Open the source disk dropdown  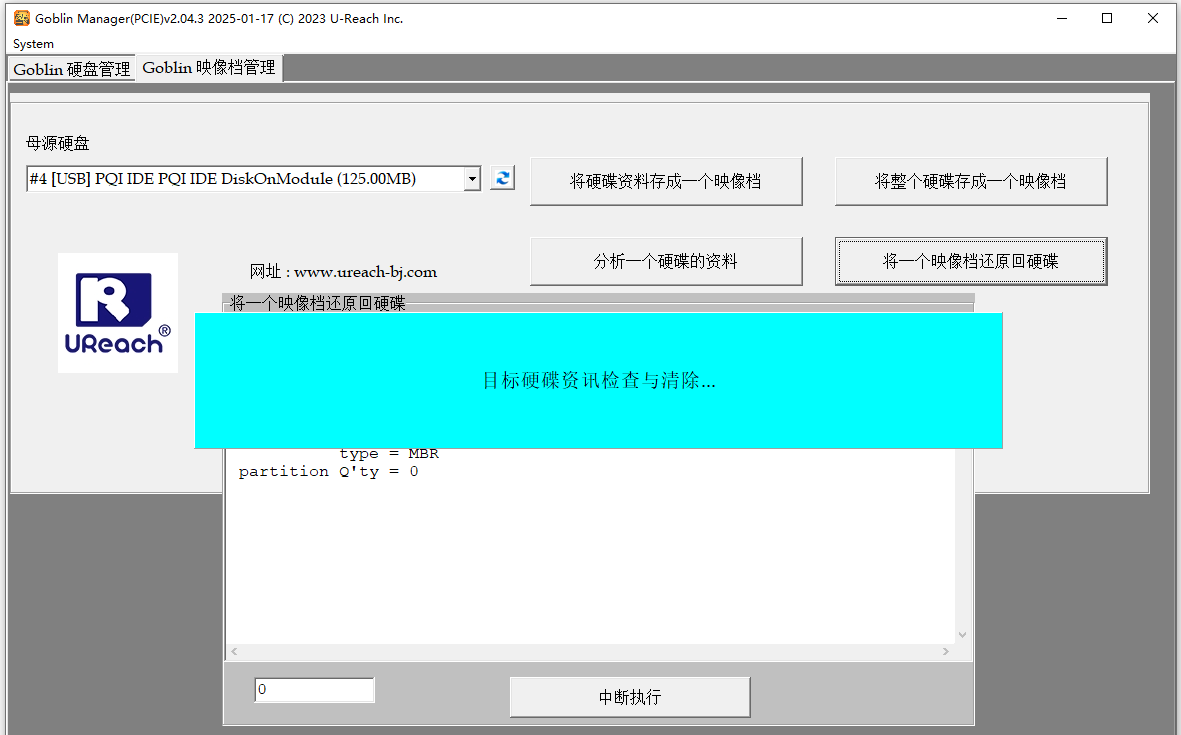(472, 178)
